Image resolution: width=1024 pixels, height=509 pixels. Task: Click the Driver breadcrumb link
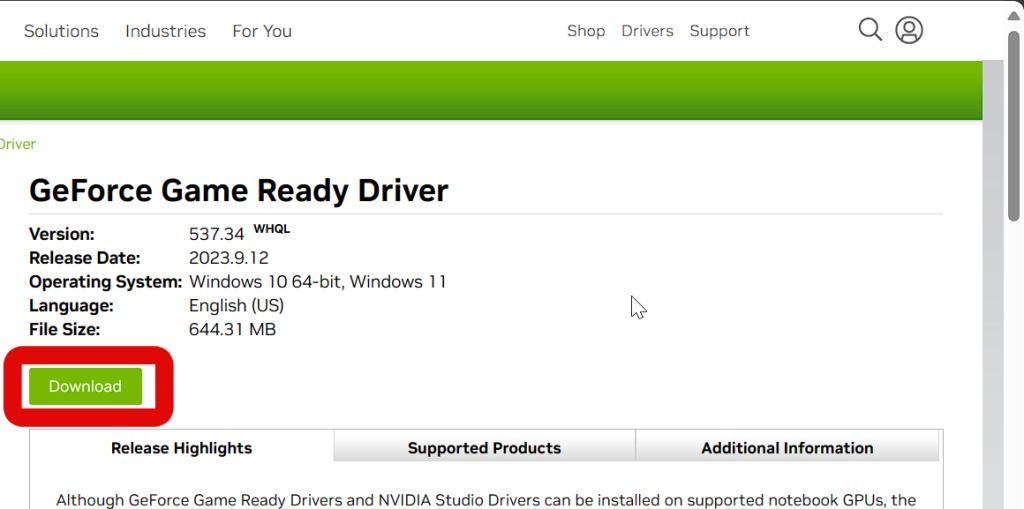click(x=18, y=144)
